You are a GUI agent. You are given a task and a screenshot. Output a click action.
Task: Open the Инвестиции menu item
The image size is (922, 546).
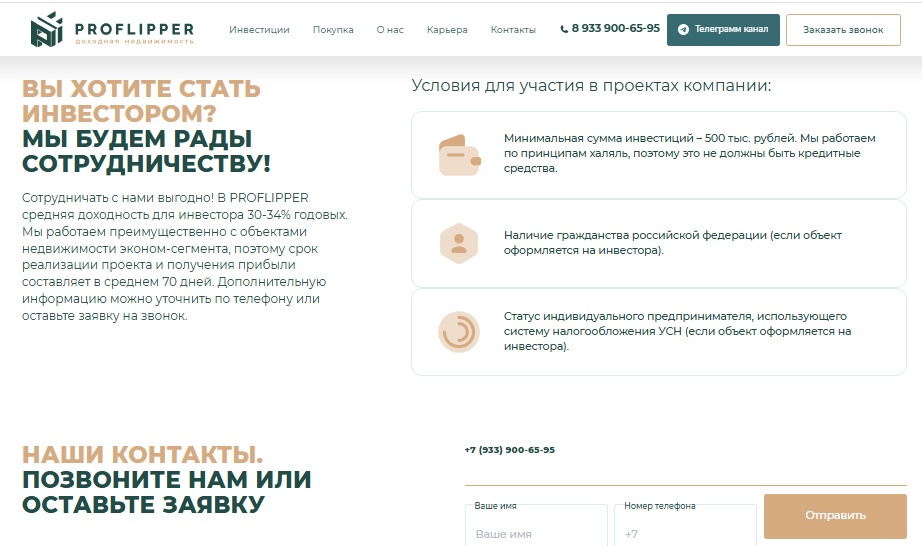point(259,29)
